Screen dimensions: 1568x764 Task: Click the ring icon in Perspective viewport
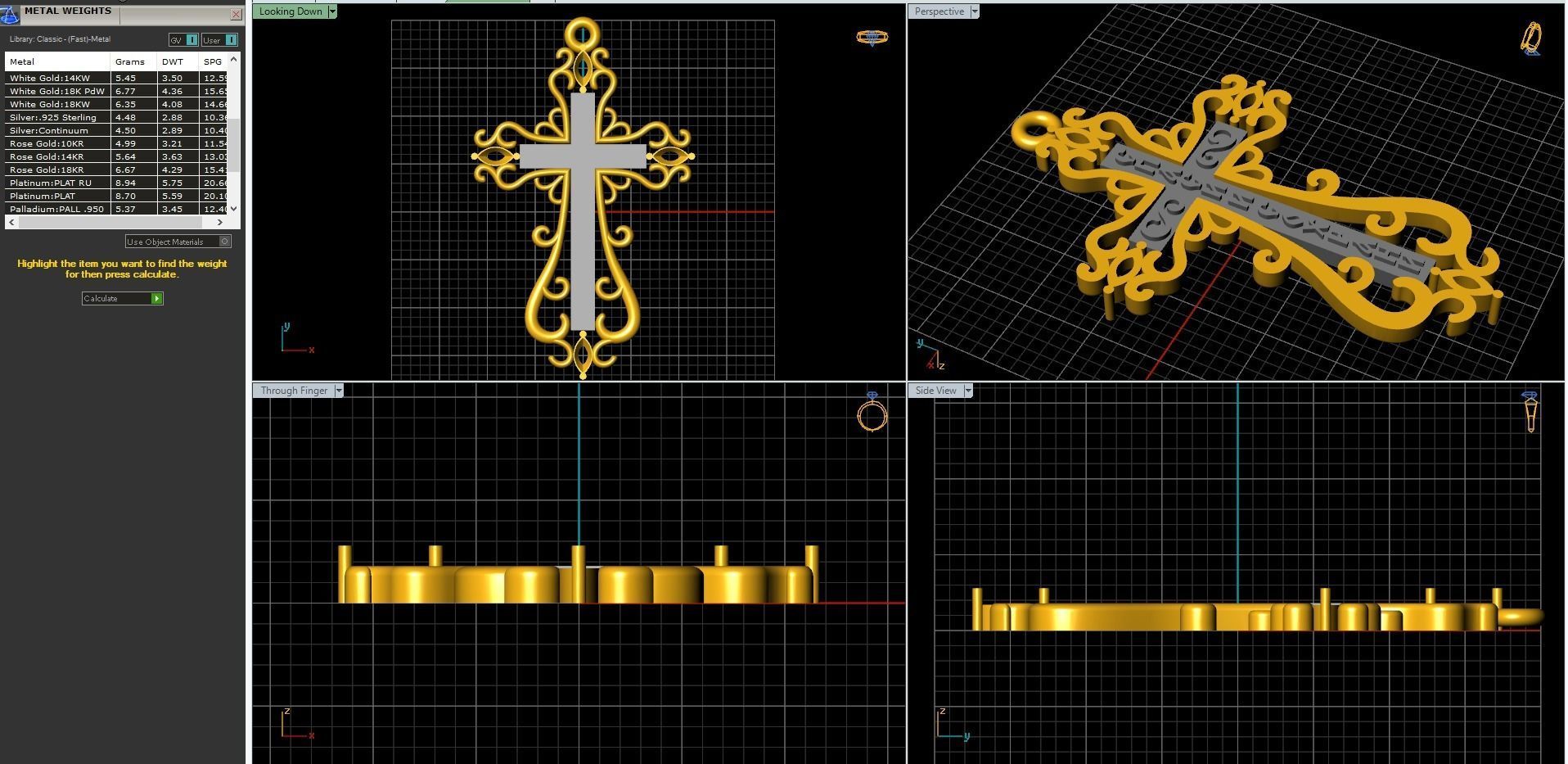pos(1531,38)
